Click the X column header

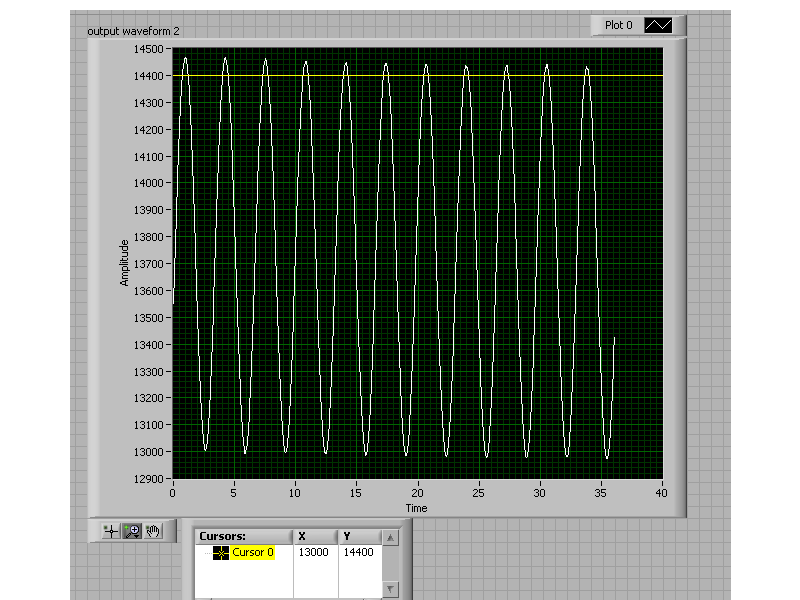tap(302, 536)
